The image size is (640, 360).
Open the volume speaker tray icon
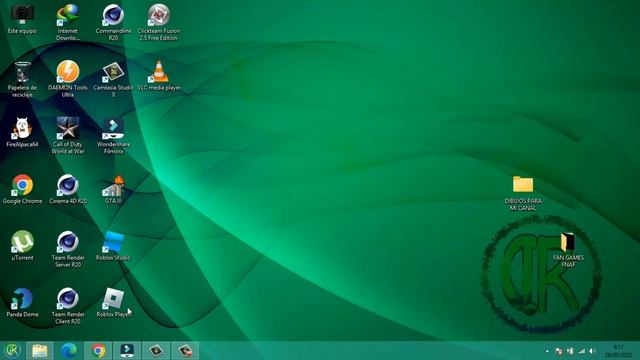[592, 351]
